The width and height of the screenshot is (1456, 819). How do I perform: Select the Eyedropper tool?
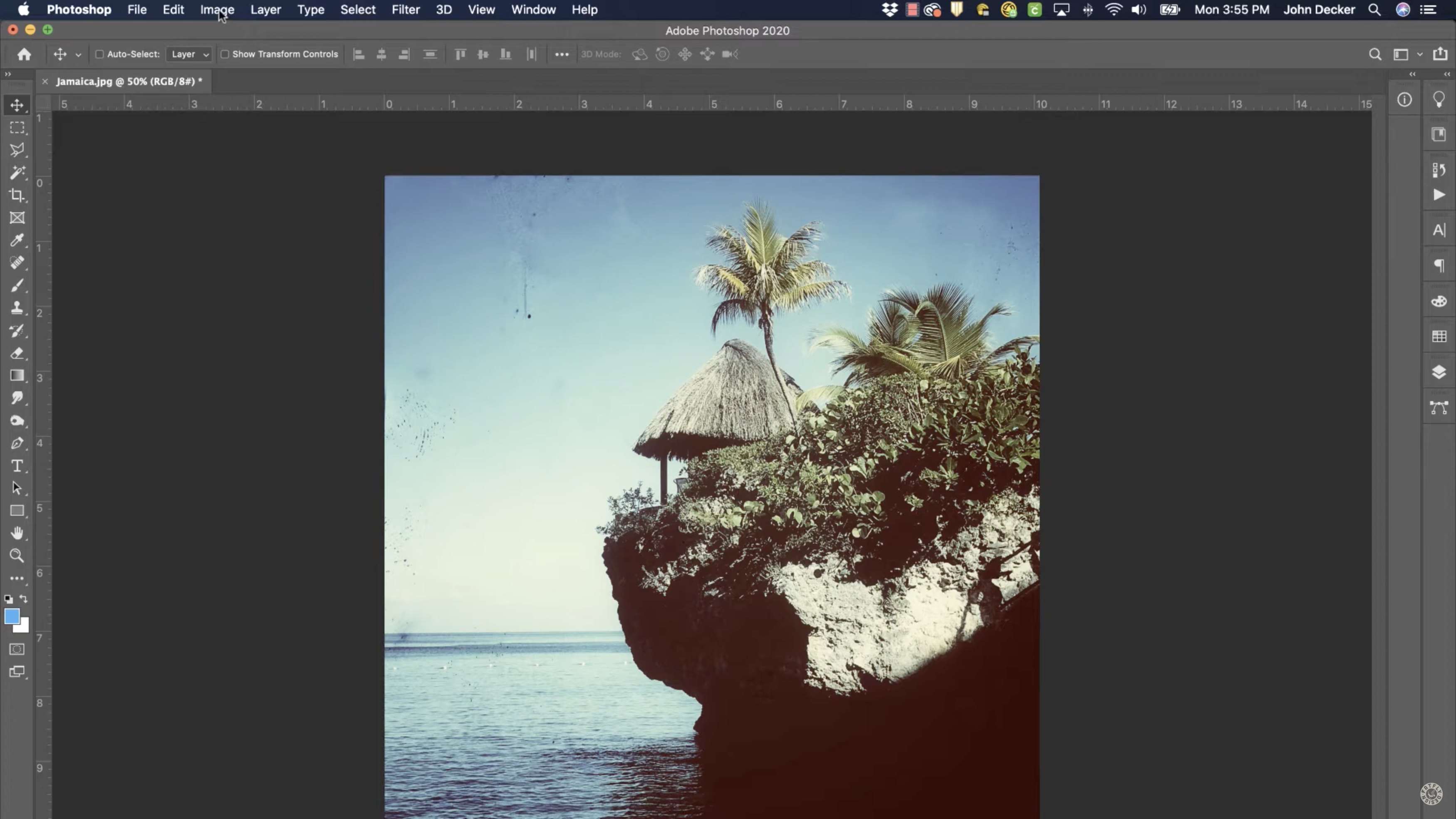(x=17, y=240)
